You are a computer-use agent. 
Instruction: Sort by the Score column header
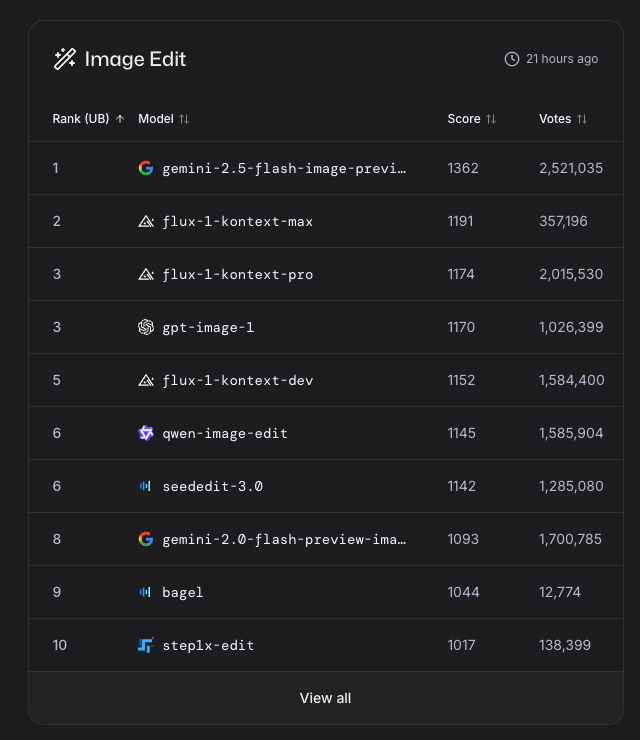(x=471, y=119)
